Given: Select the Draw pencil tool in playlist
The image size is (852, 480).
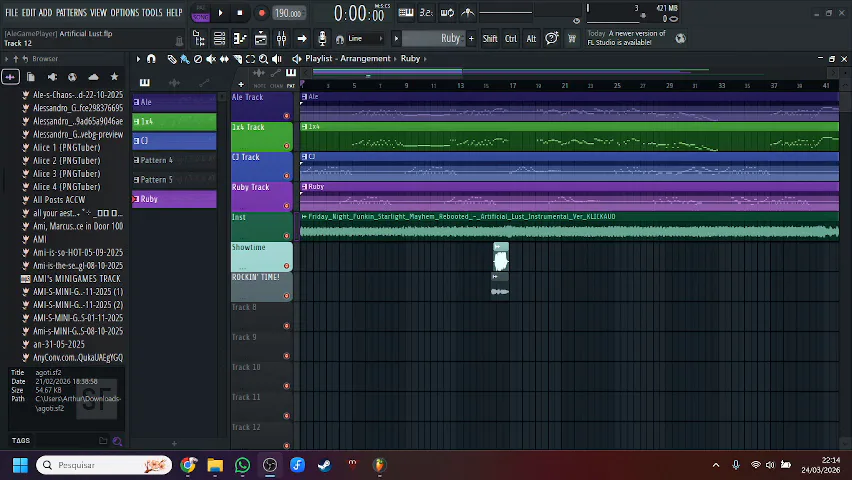Looking at the screenshot, I should pyautogui.click(x=172, y=59).
